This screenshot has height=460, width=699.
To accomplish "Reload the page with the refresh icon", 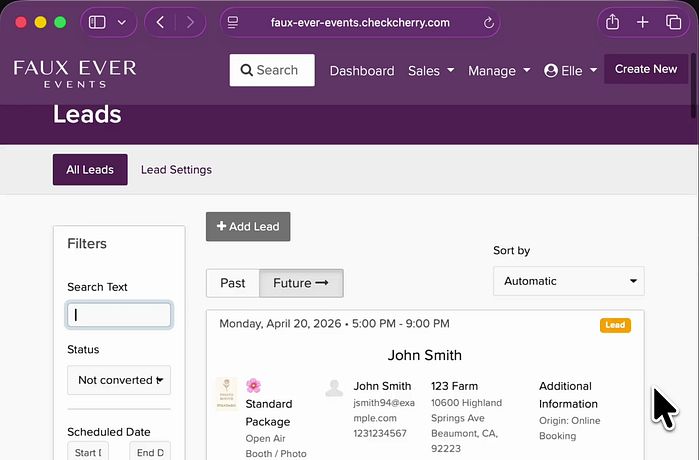I will (489, 22).
